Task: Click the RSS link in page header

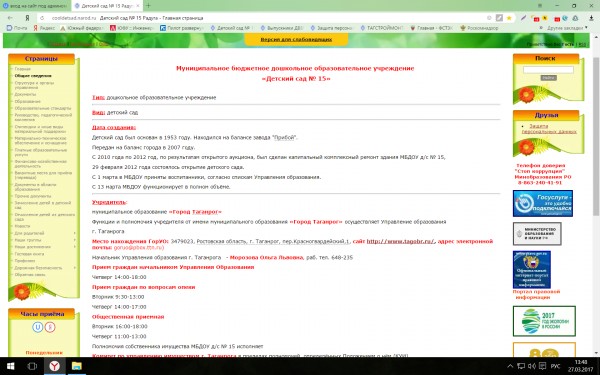Action: 582,44
